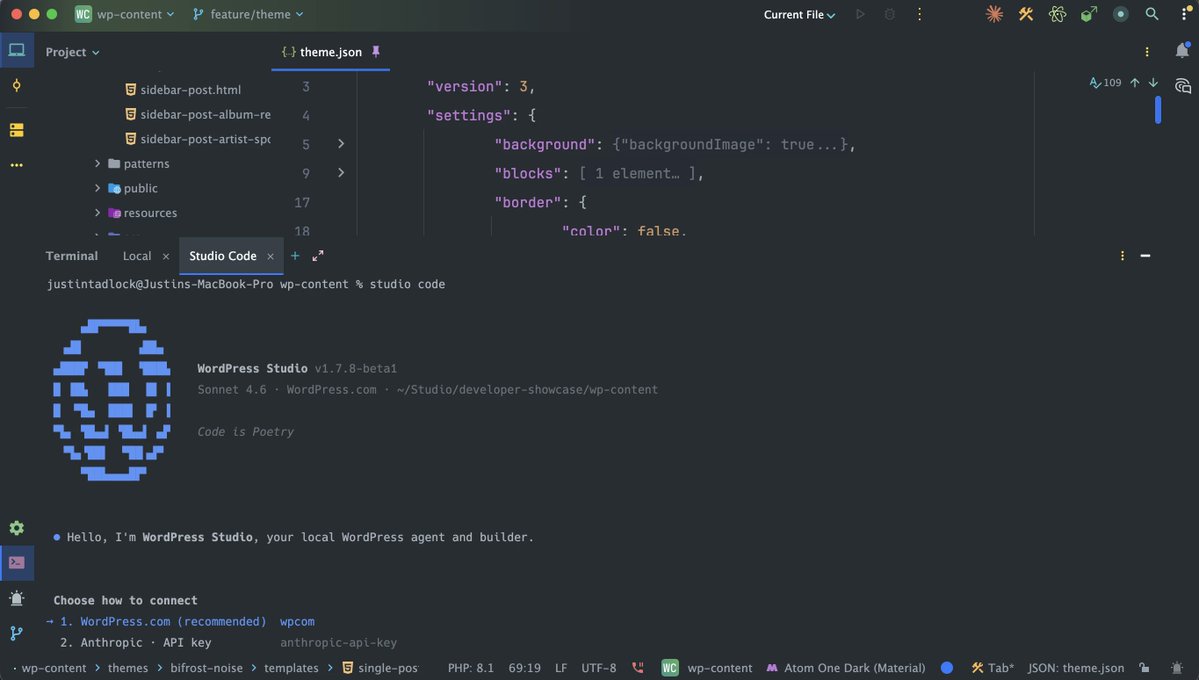
Task: Show more tool windows via ellipsis
Action: click(x=16, y=165)
